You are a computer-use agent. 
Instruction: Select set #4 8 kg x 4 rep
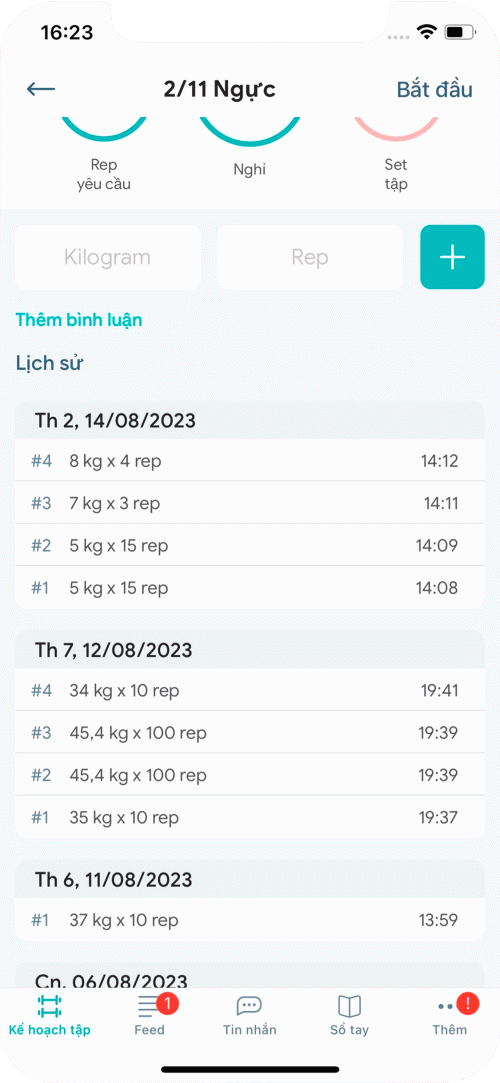coord(250,461)
